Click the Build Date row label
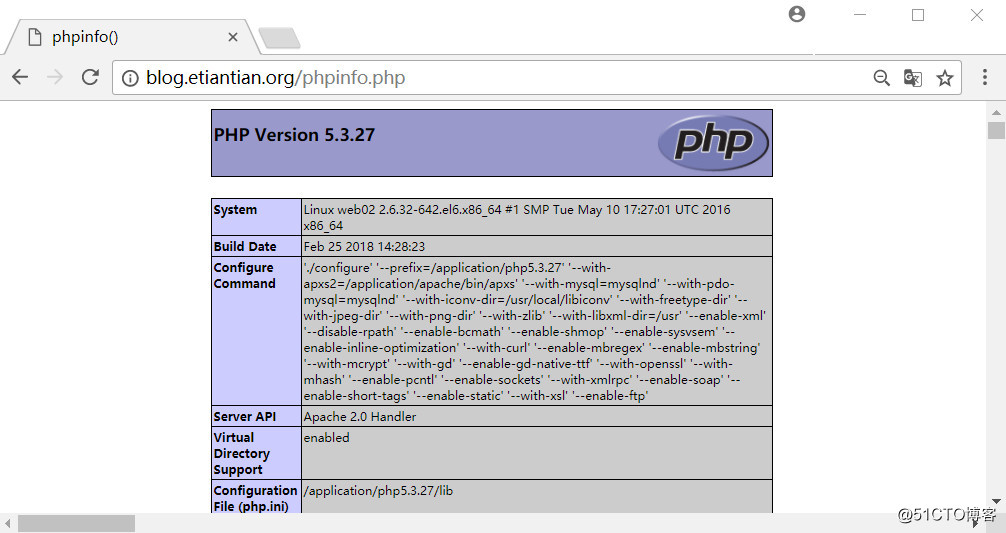Screen dimensions: 1006x533 pyautogui.click(x=245, y=246)
